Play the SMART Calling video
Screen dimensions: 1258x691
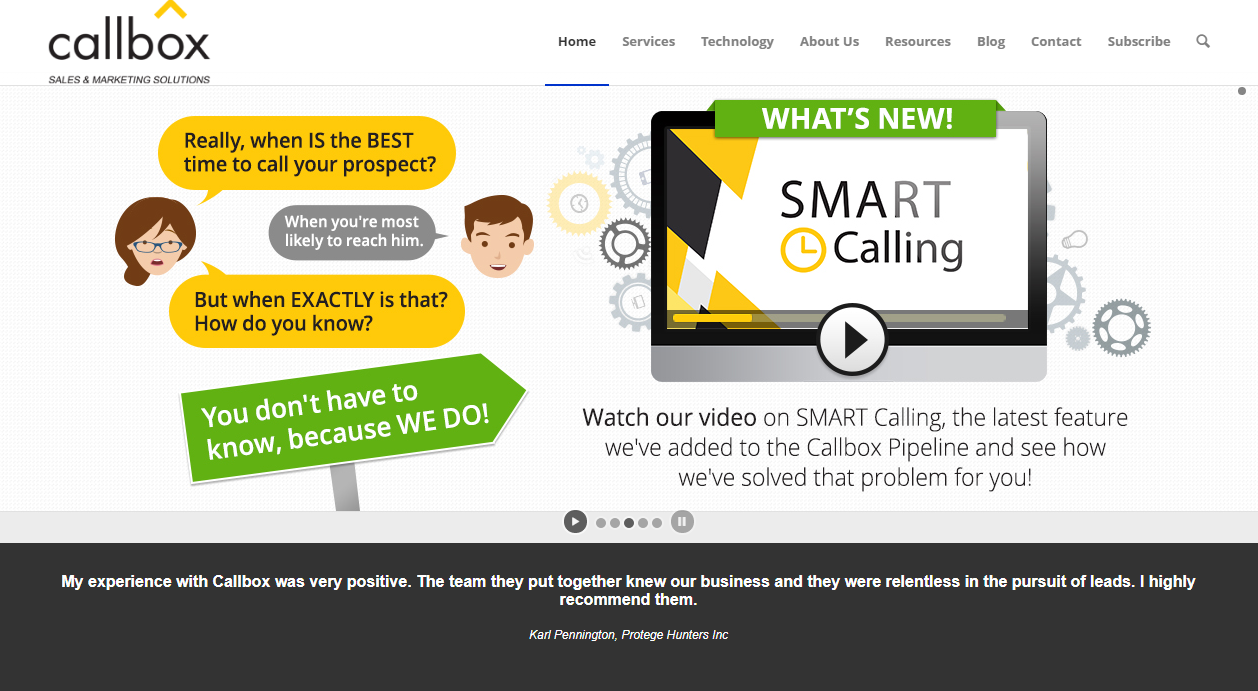click(852, 340)
